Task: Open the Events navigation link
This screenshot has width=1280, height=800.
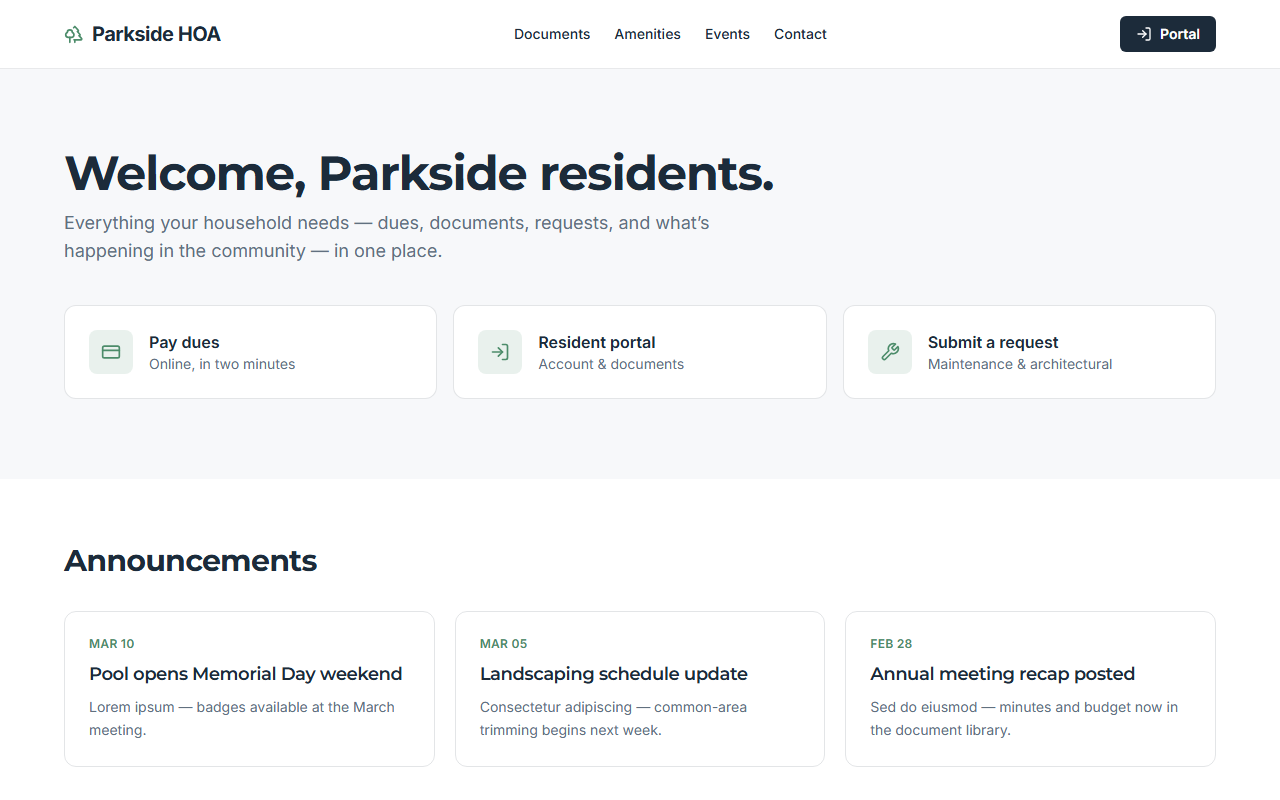Action: (727, 34)
